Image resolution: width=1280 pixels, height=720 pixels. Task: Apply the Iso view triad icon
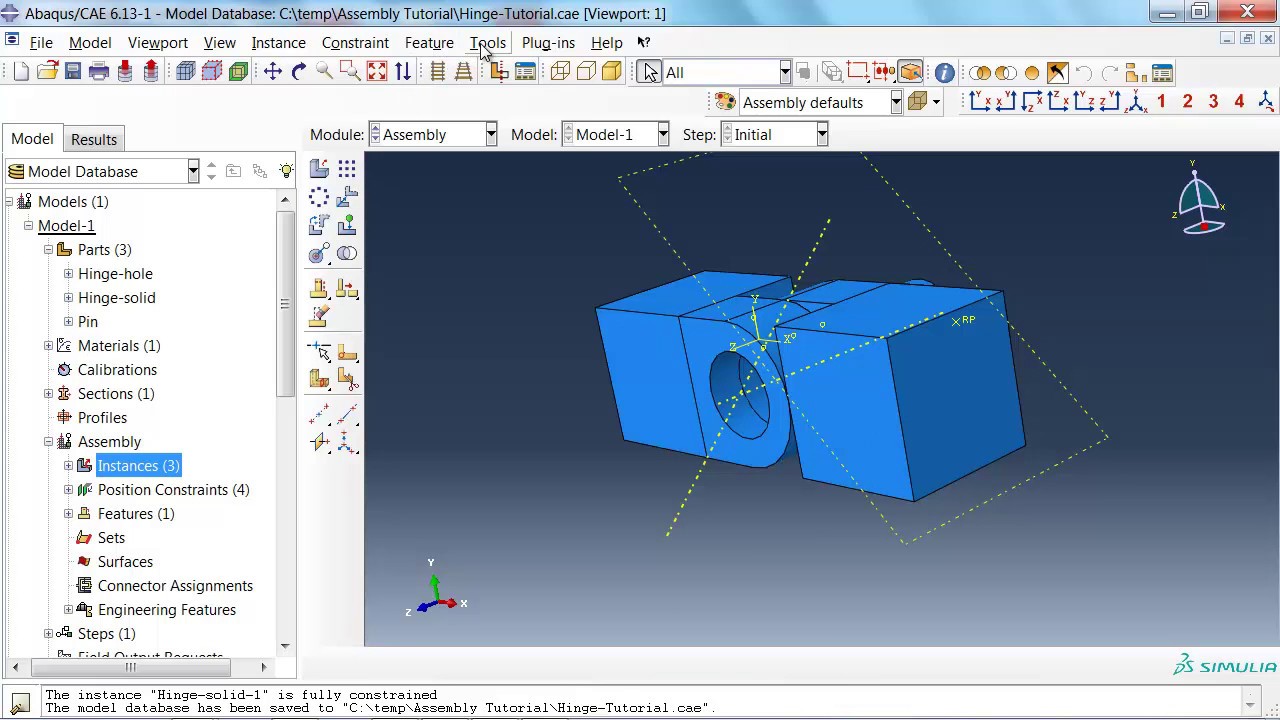click(x=1136, y=101)
